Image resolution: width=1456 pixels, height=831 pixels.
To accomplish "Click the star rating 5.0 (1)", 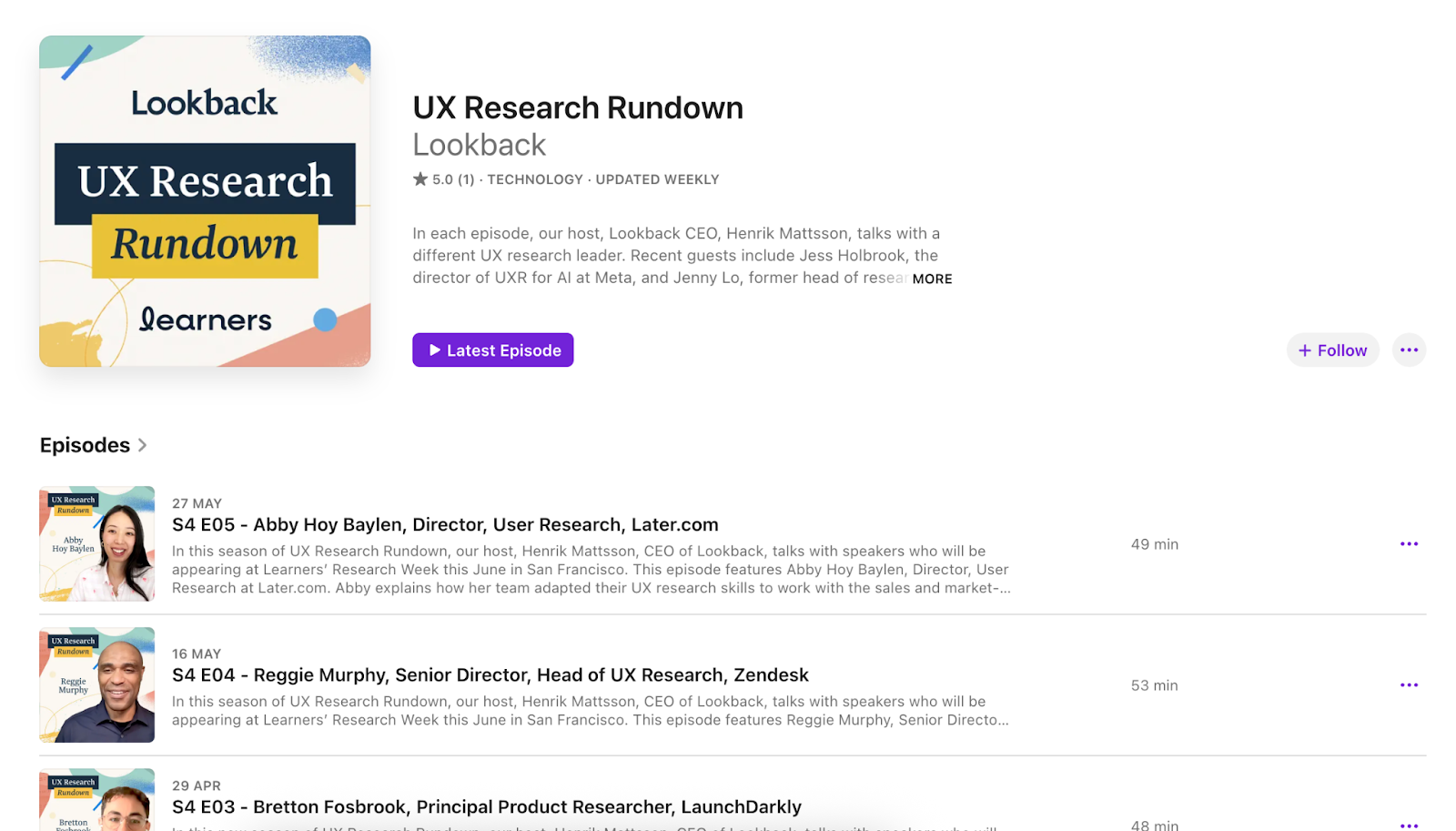I will pos(443,179).
